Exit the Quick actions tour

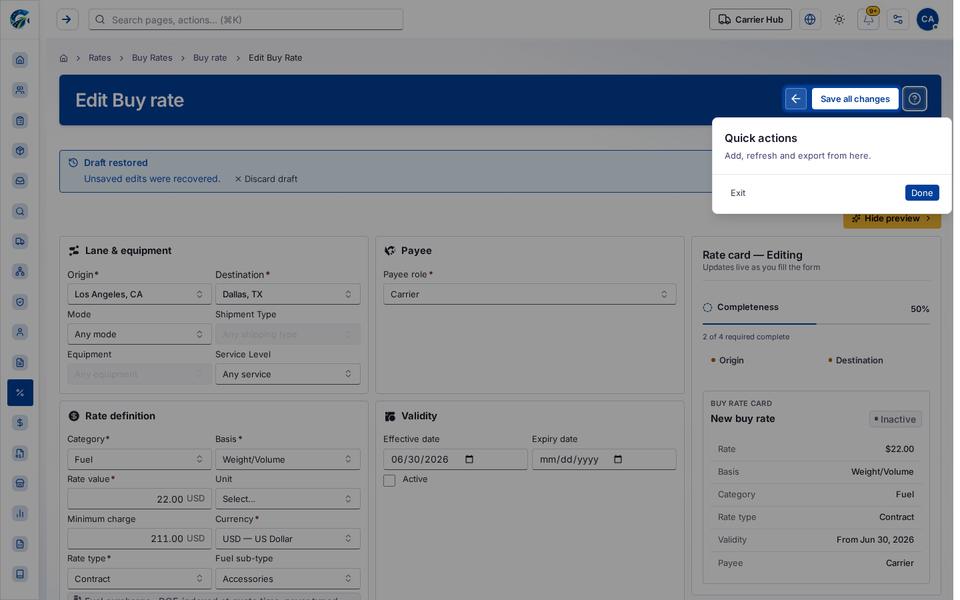pos(738,193)
